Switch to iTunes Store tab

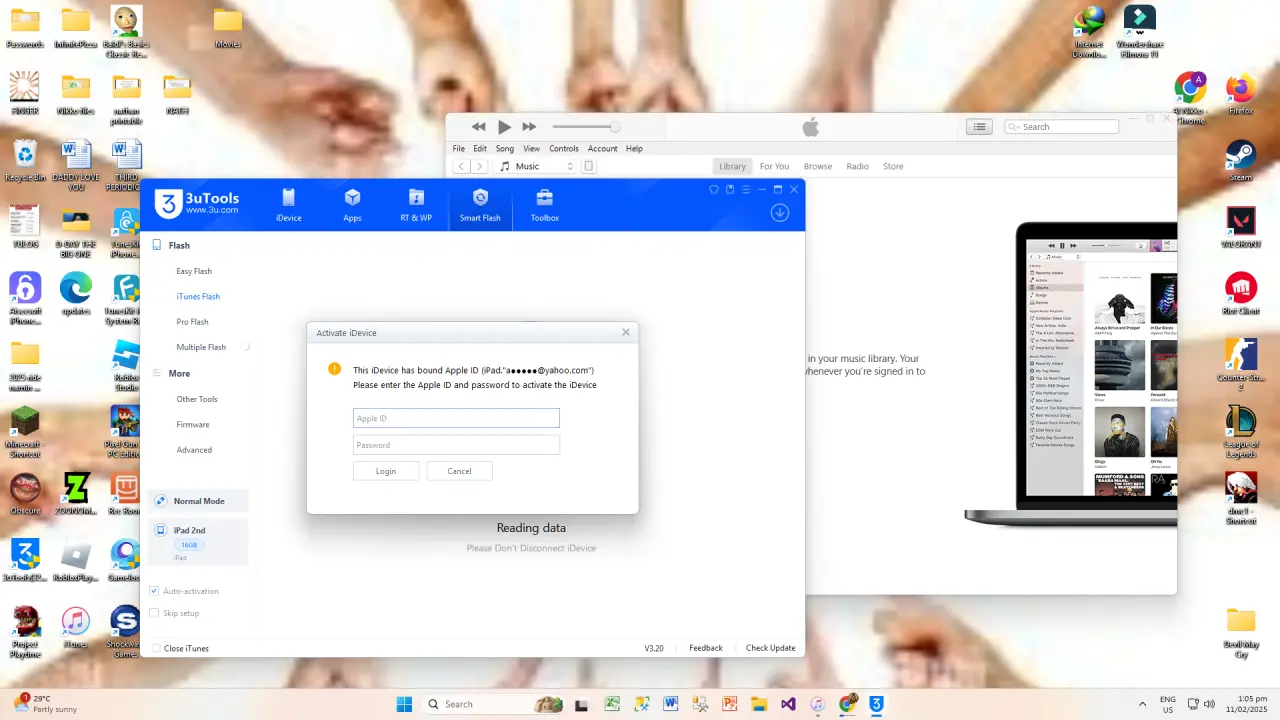pos(893,166)
